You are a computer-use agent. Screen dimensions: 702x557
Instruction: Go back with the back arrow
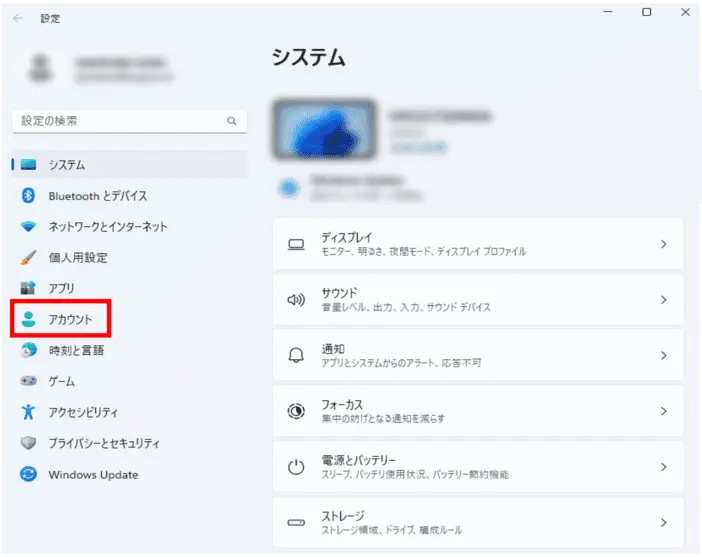18,18
